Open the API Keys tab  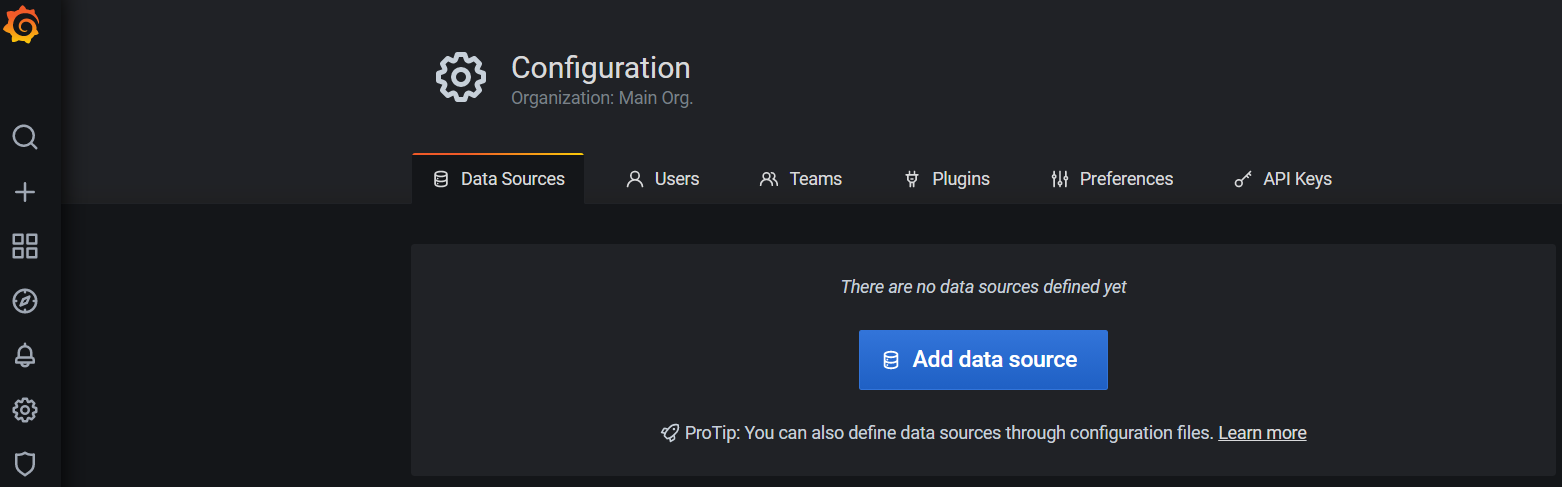pyautogui.click(x=1283, y=179)
